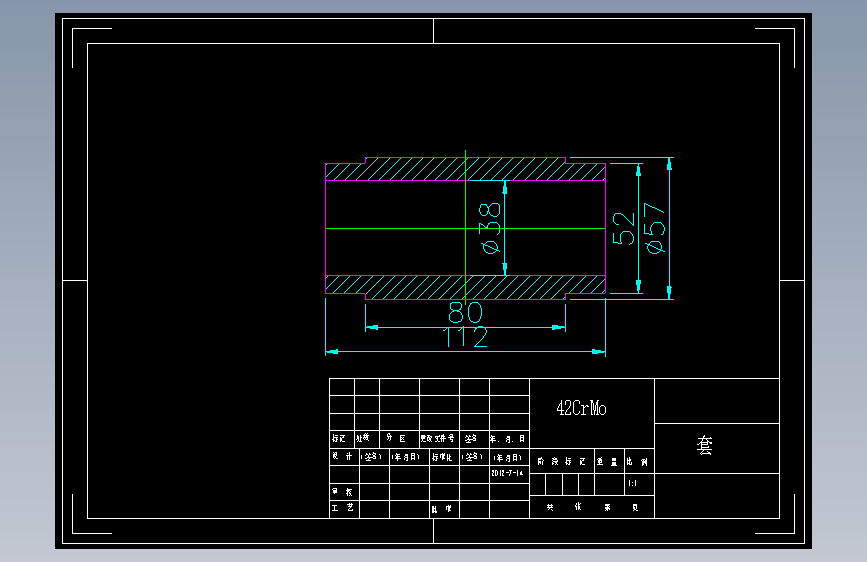
Task: Select the 标准化 label in title block
Action: pos(442,457)
